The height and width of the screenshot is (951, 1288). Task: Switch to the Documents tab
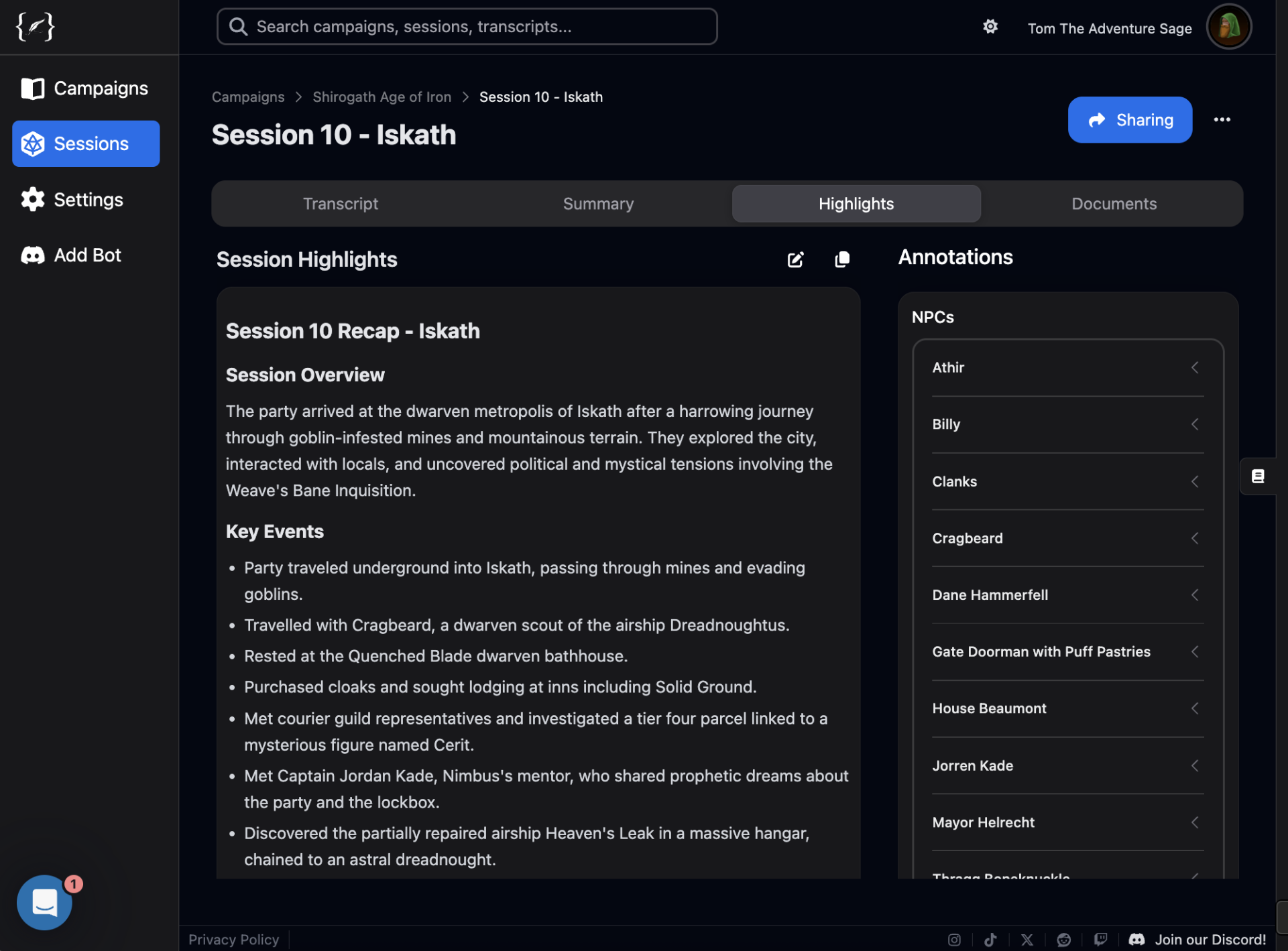1113,204
